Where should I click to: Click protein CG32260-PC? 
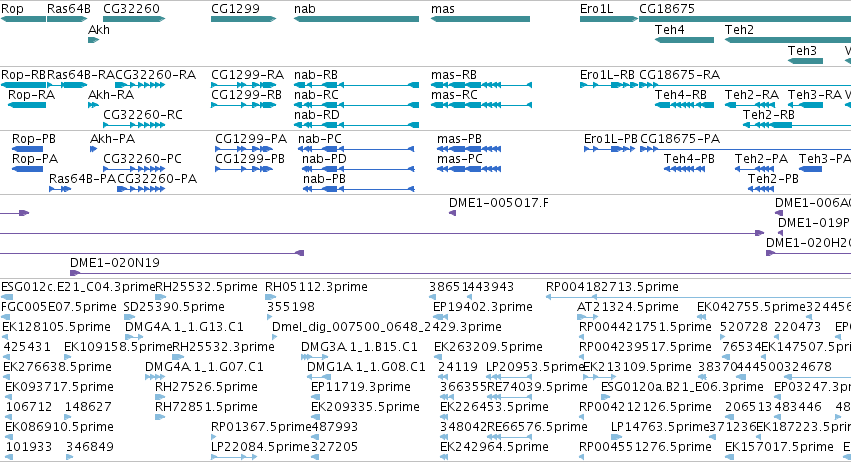tap(142, 159)
